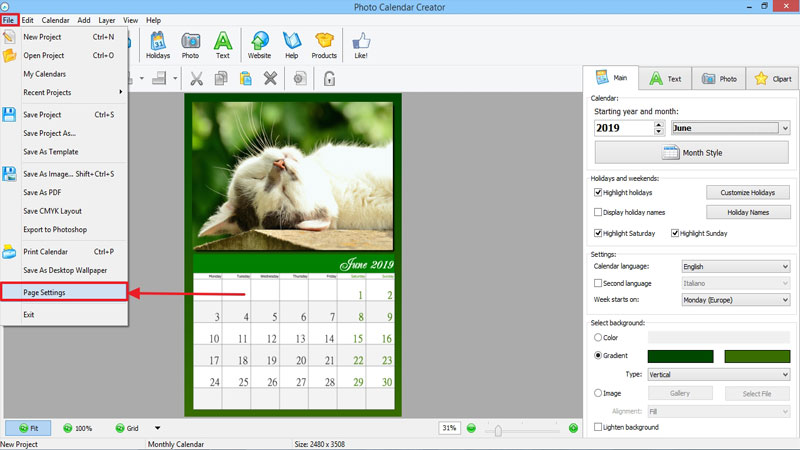
Task: Click the Lock object padlock icon
Action: 329,79
